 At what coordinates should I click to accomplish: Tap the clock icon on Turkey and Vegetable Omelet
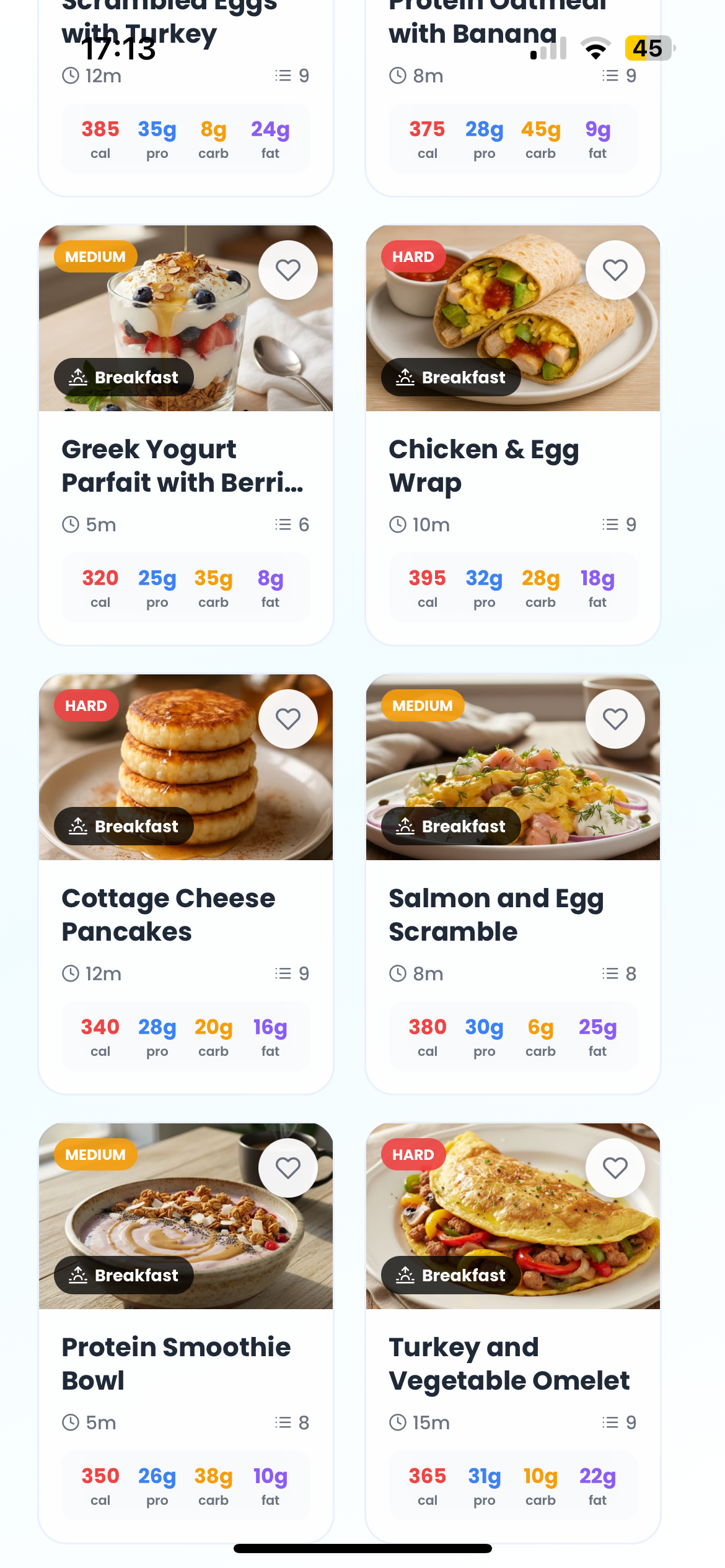pyautogui.click(x=398, y=1422)
